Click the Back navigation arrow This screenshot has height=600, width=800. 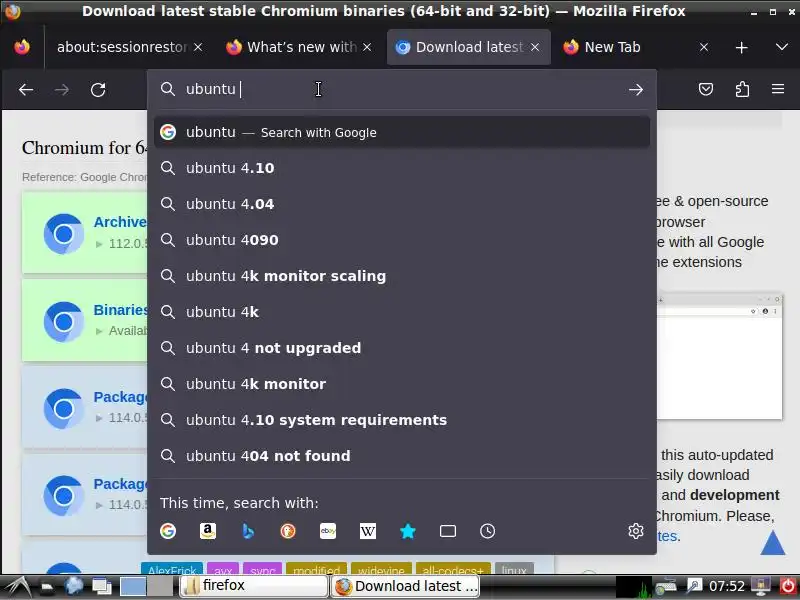26,90
